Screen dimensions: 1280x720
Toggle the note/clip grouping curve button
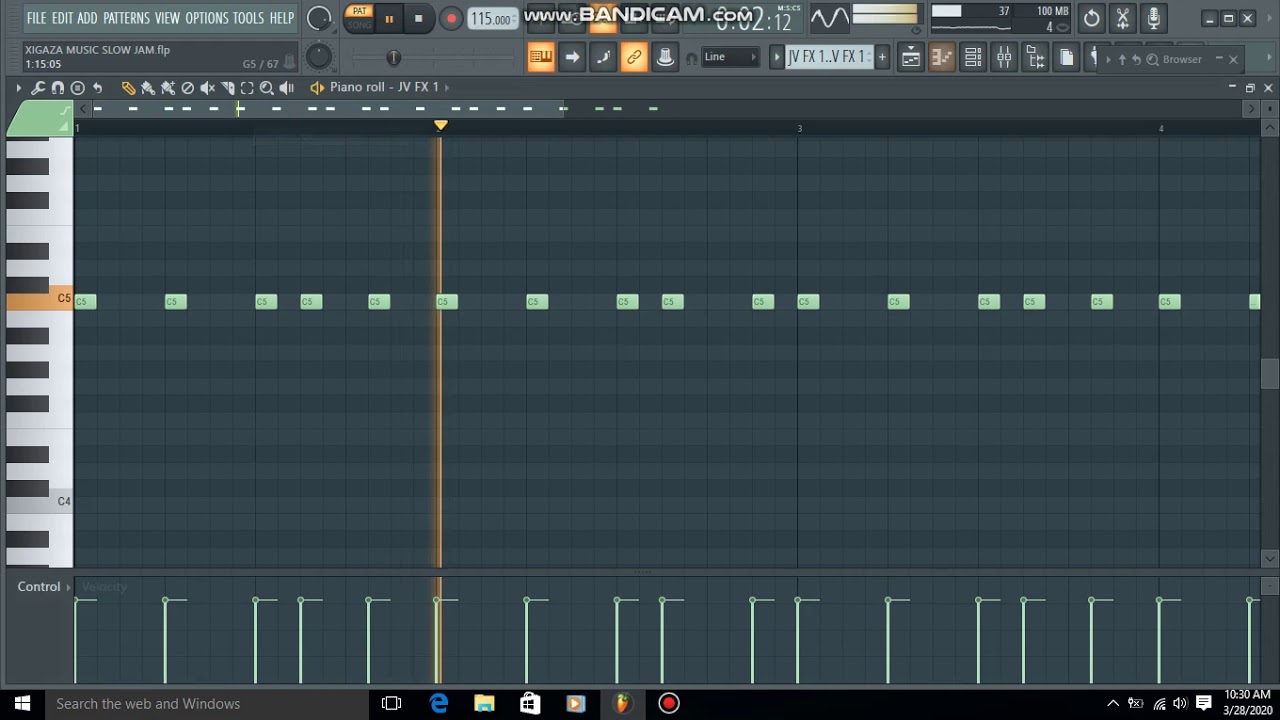click(x=603, y=57)
